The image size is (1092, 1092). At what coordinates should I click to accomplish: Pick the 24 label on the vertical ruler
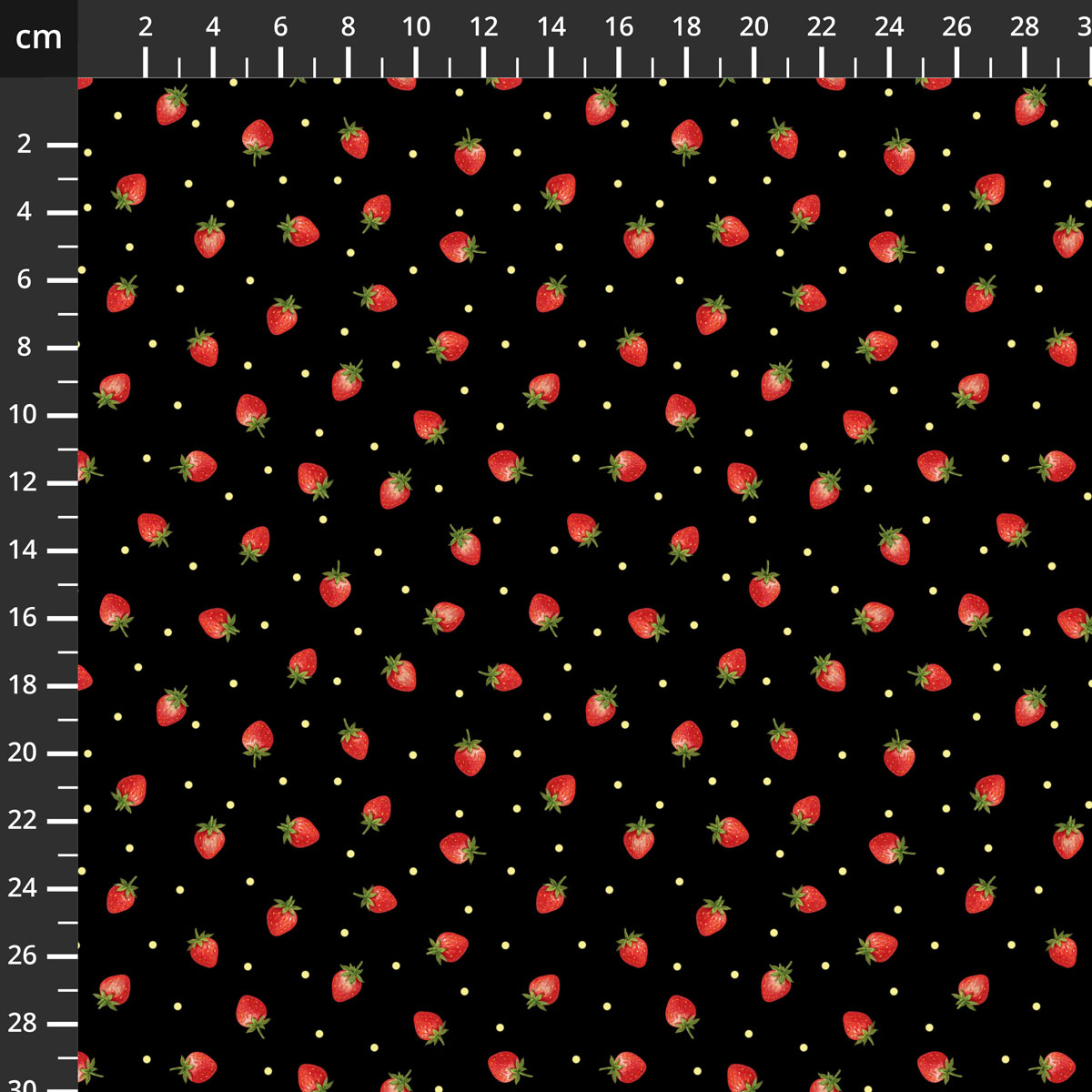click(23, 887)
